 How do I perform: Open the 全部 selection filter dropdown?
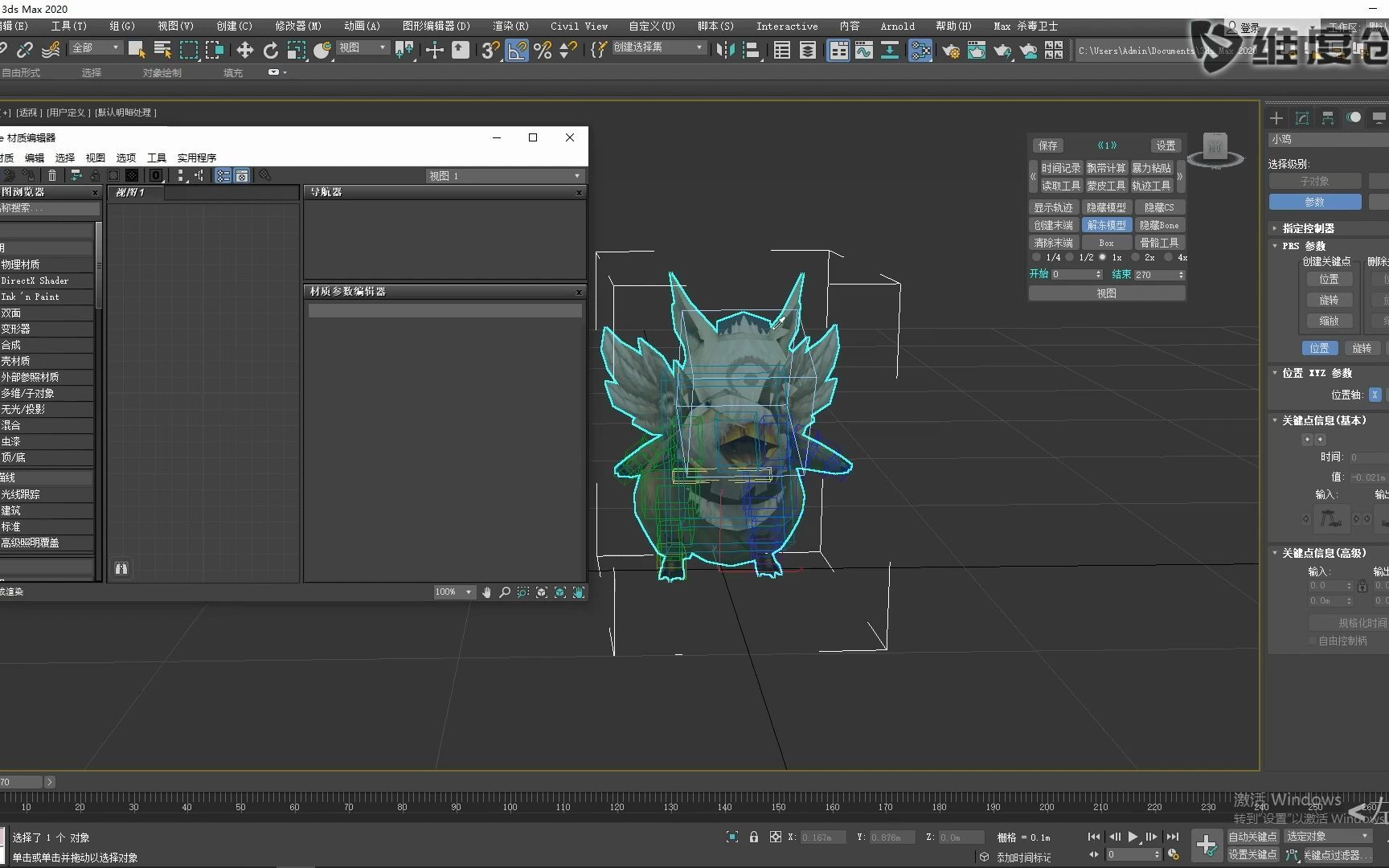[x=95, y=48]
